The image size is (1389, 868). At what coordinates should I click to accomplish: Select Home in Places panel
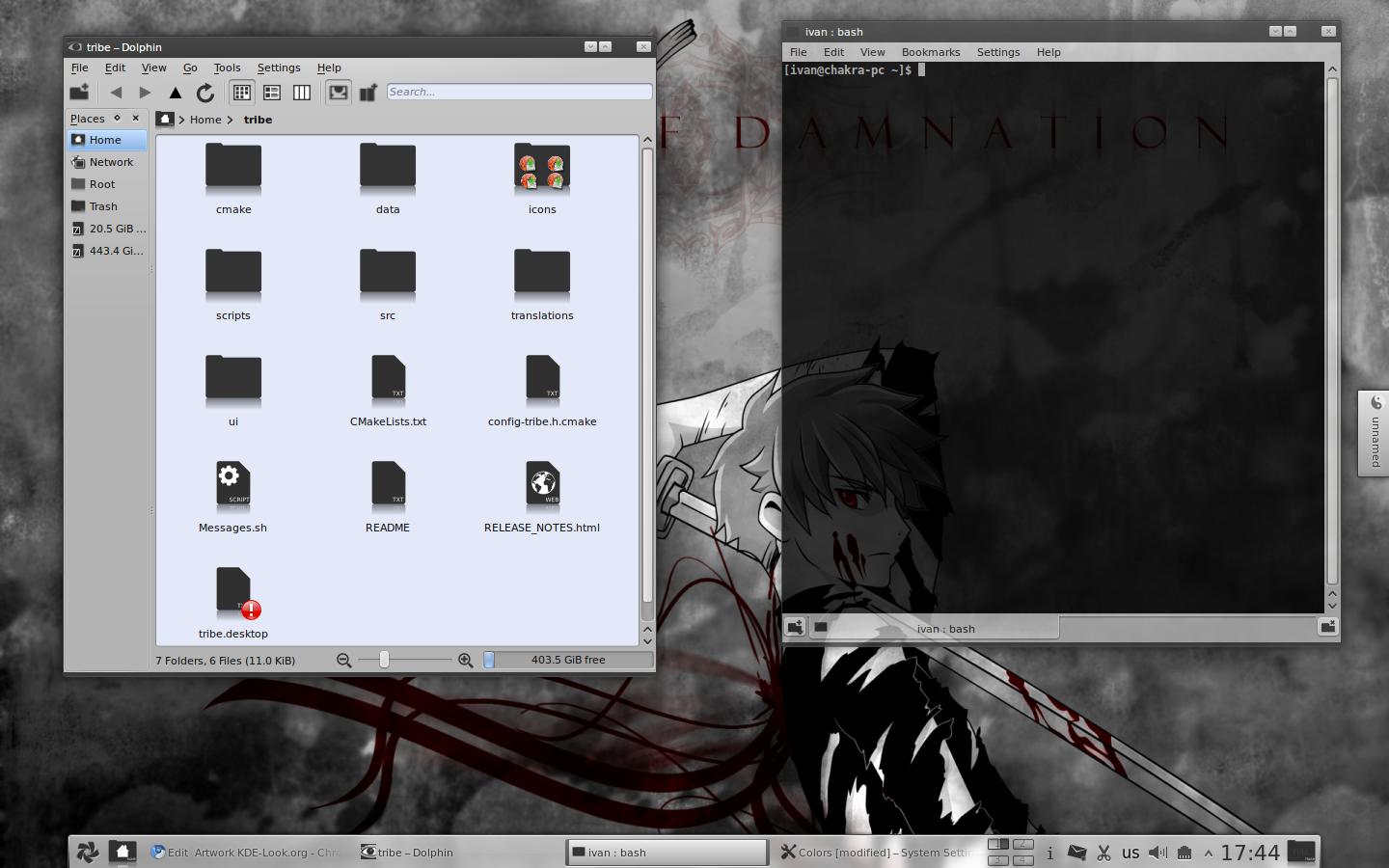(x=107, y=140)
